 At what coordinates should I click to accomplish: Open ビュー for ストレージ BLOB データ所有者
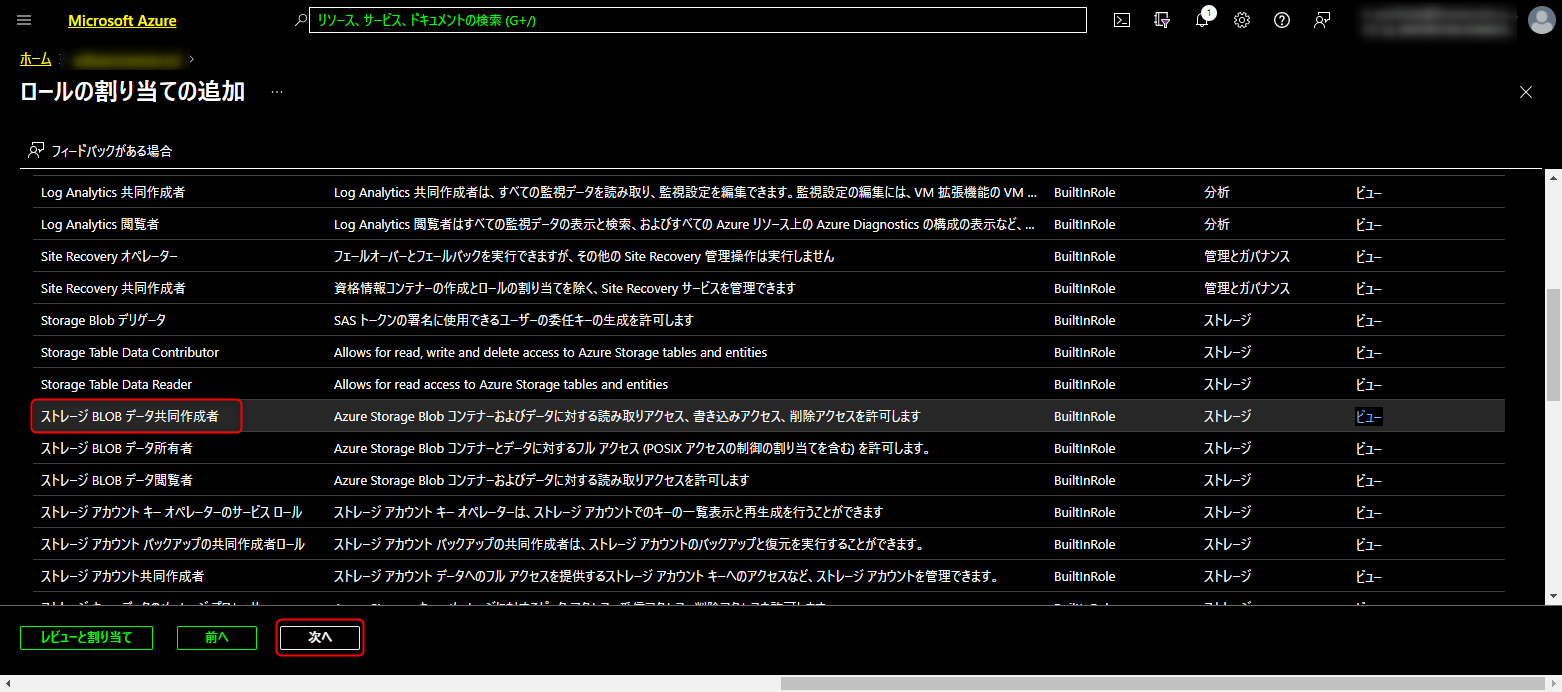point(1369,448)
